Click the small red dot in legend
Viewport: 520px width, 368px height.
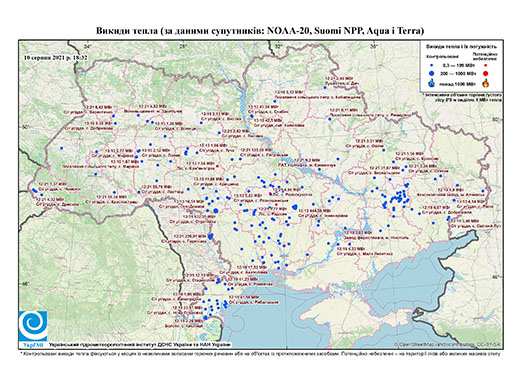485,66
